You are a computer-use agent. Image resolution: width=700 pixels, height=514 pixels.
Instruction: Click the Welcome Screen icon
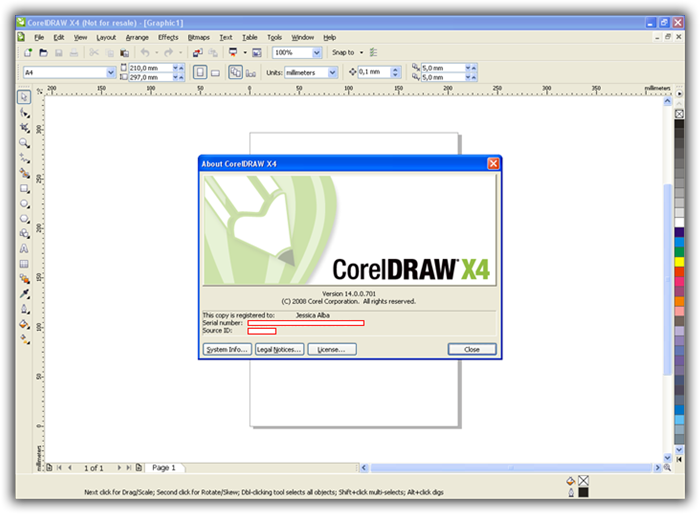click(x=257, y=53)
